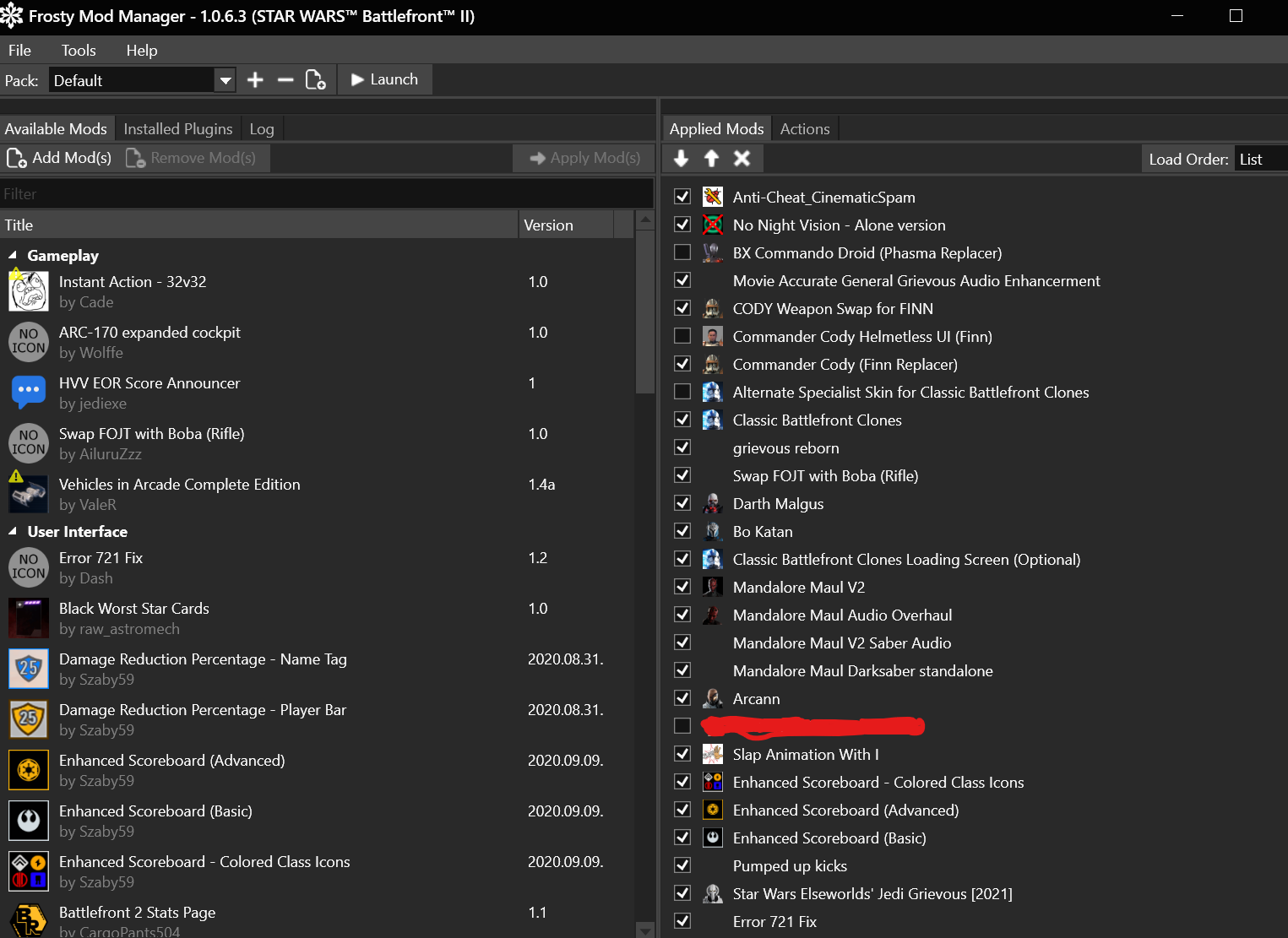This screenshot has height=938, width=1288.
Task: Click the available mods scrollbar thumb
Action: pos(645,312)
